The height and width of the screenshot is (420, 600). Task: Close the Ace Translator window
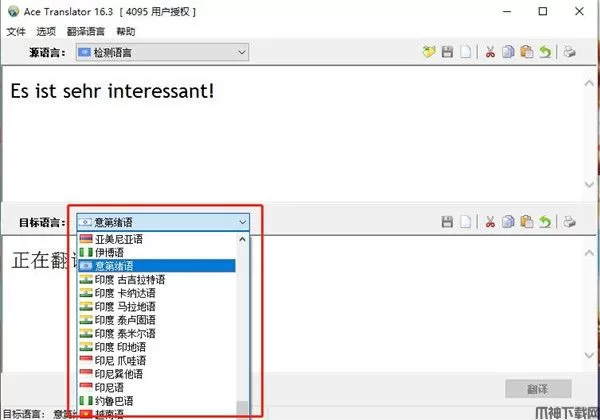tap(579, 11)
